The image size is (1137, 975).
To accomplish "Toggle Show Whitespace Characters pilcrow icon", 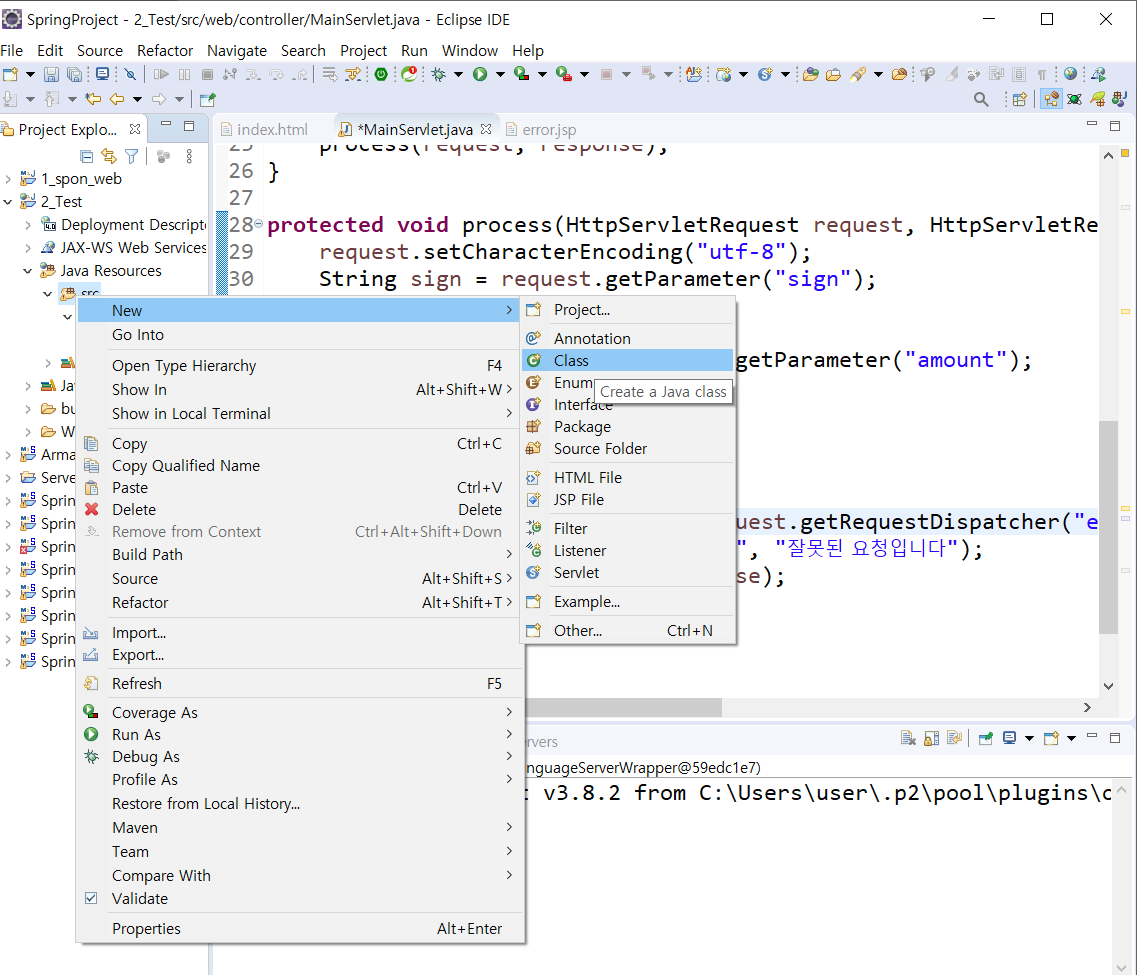I will coord(1042,74).
